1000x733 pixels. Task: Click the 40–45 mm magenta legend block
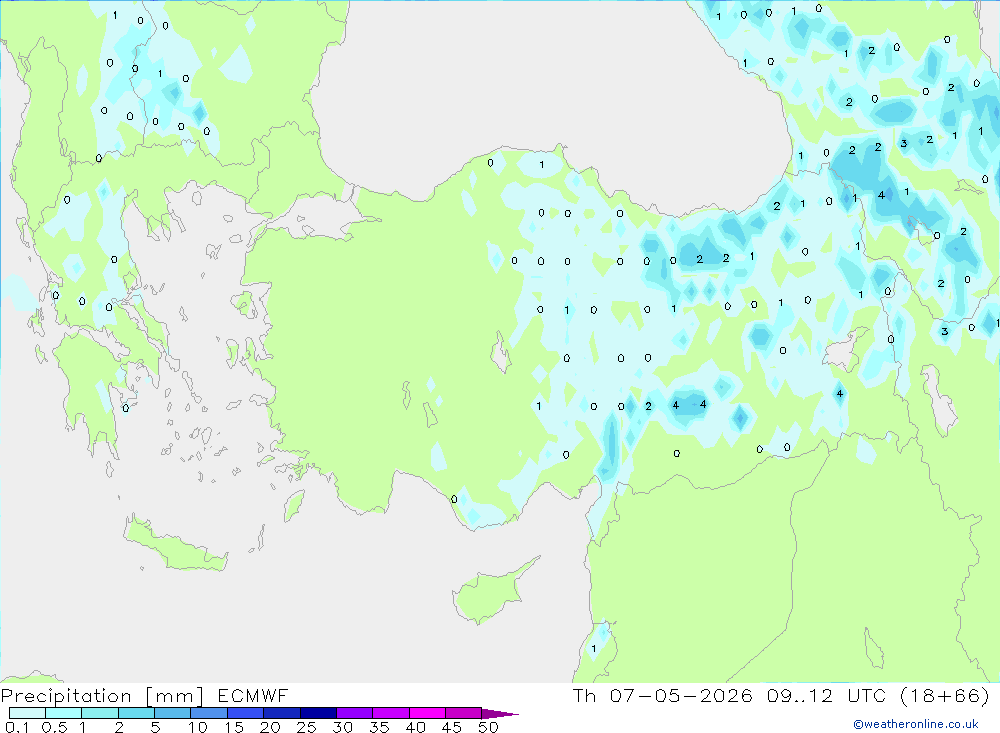point(427,713)
